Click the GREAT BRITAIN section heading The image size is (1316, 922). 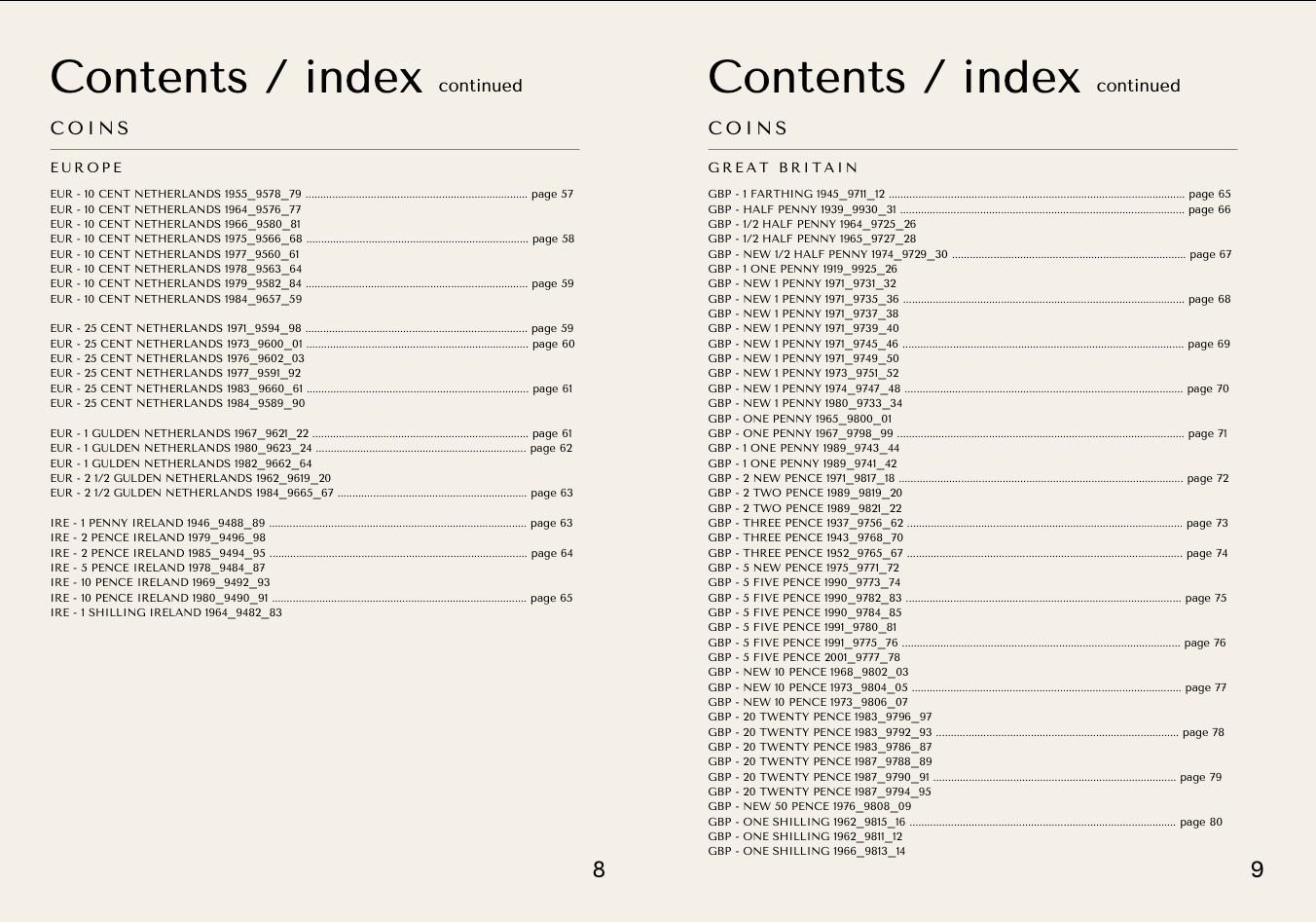tap(784, 167)
